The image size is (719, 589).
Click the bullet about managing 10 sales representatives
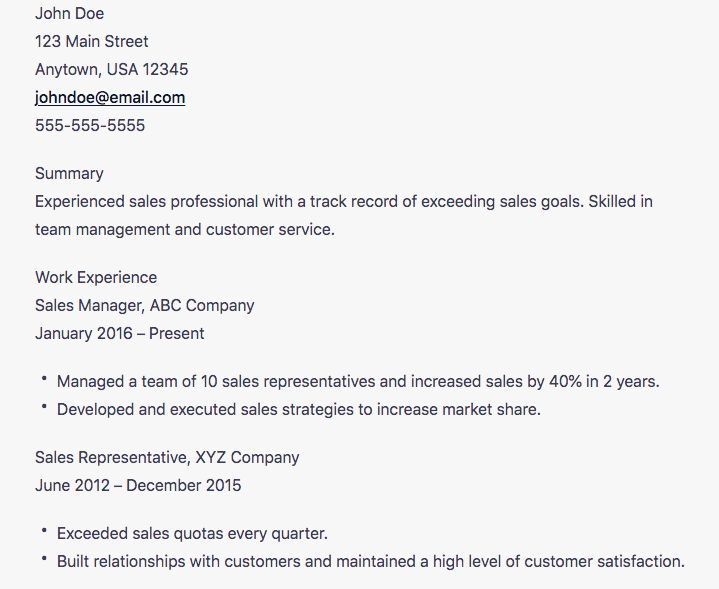[358, 381]
